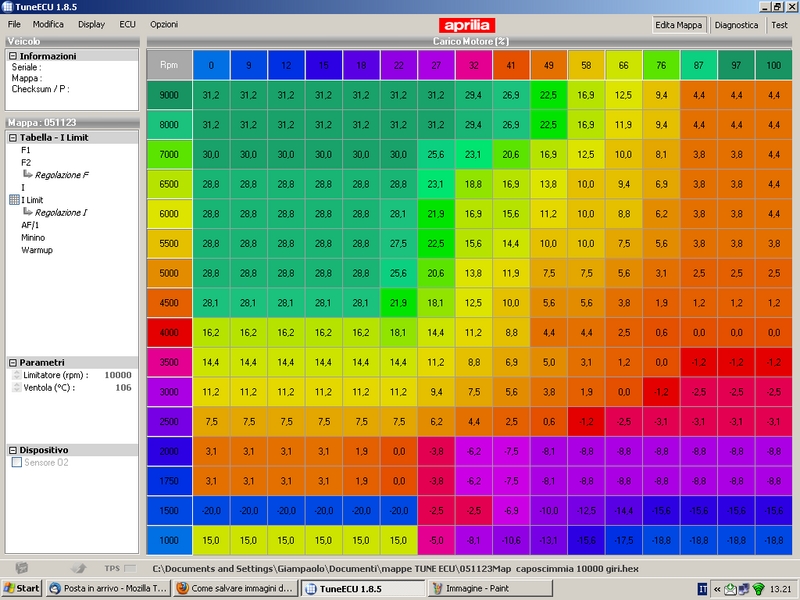Select cell -14,4 in the 1500 row
Image resolution: width=800 pixels, height=600 pixels.
(623, 510)
